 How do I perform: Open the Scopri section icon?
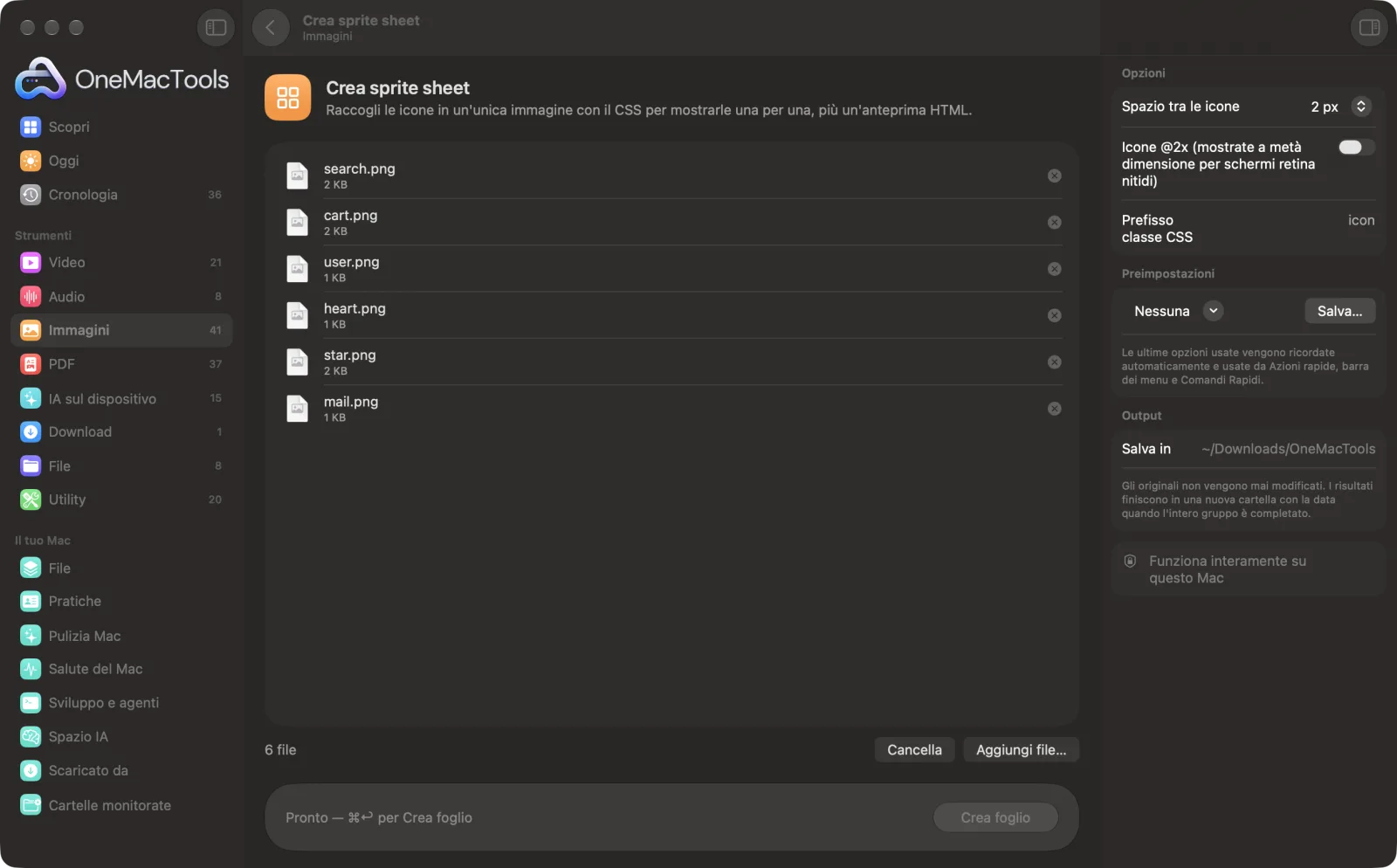[x=31, y=127]
